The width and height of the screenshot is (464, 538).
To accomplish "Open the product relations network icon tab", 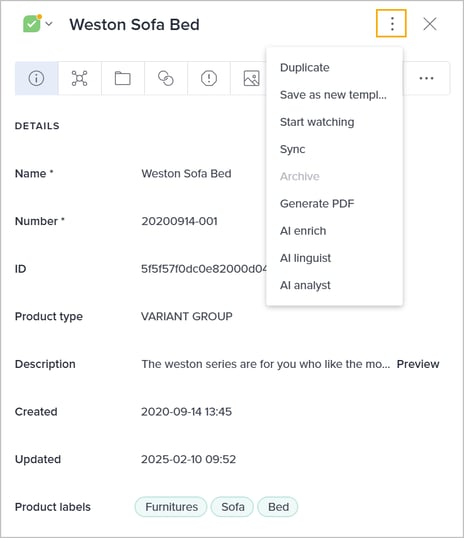I will point(79,78).
